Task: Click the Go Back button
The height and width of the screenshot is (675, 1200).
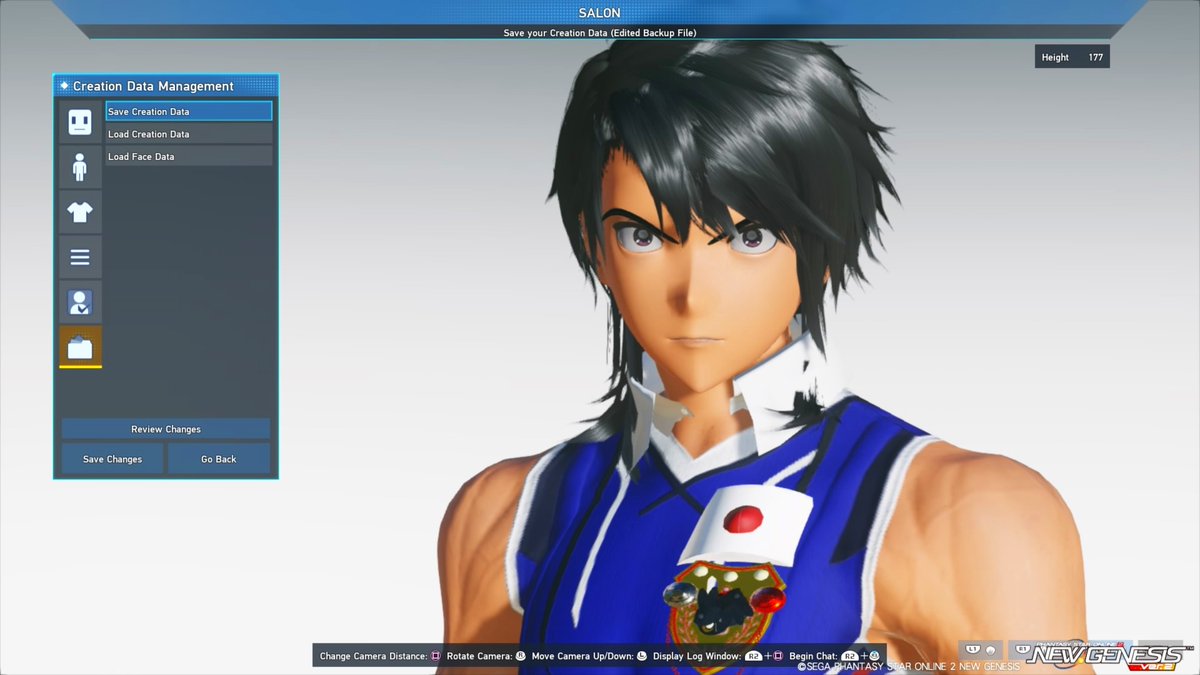Action: 219,459
